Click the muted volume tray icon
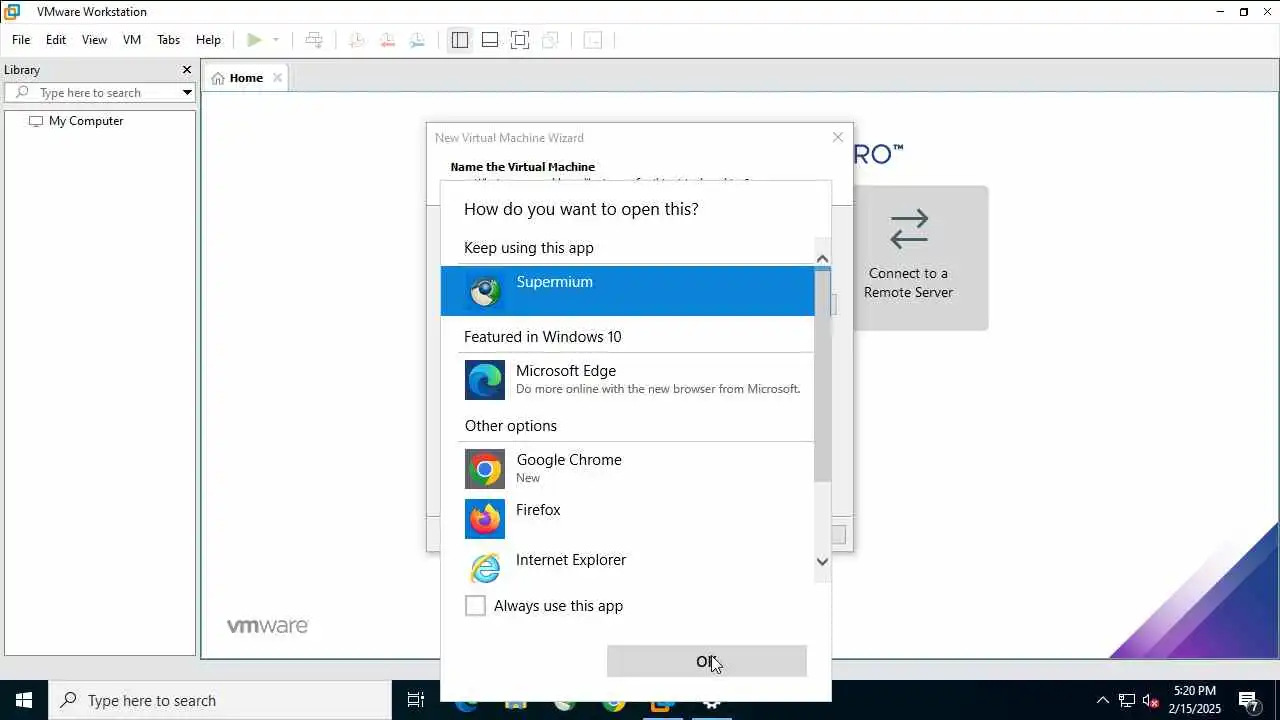This screenshot has height=720, width=1280. pyautogui.click(x=1151, y=700)
